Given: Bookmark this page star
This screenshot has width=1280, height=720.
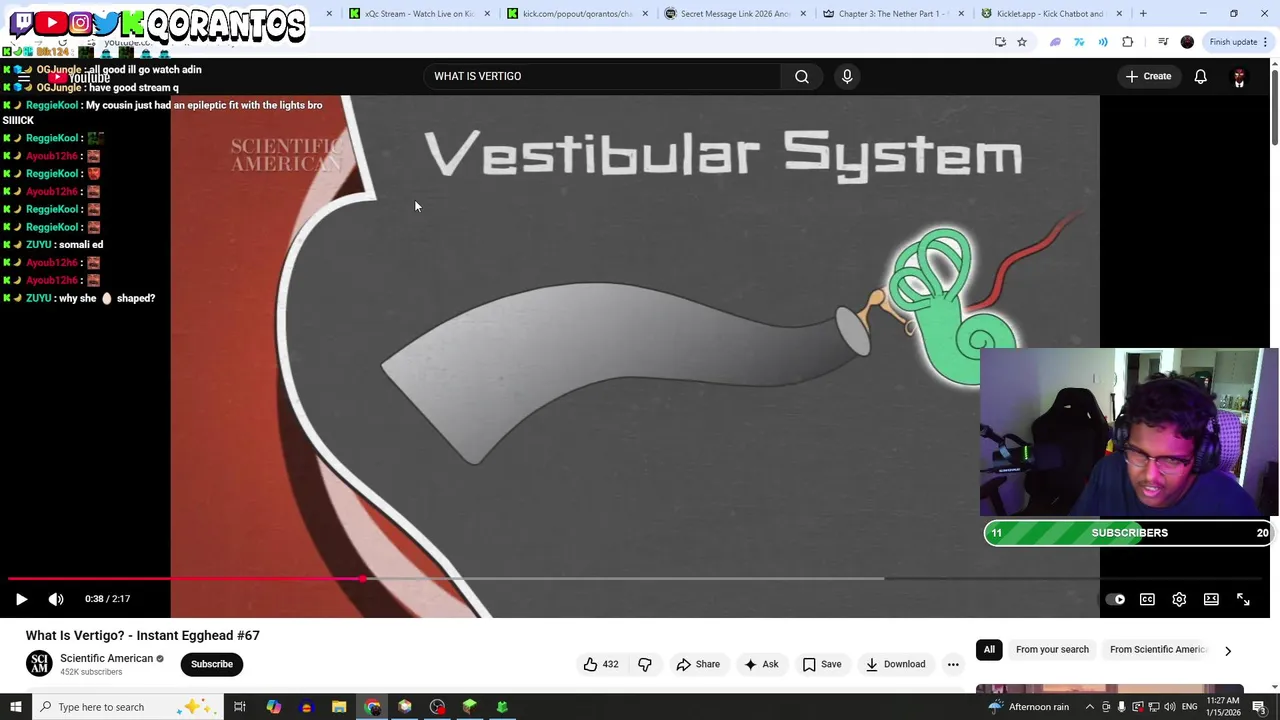Looking at the screenshot, I should 1021,42.
